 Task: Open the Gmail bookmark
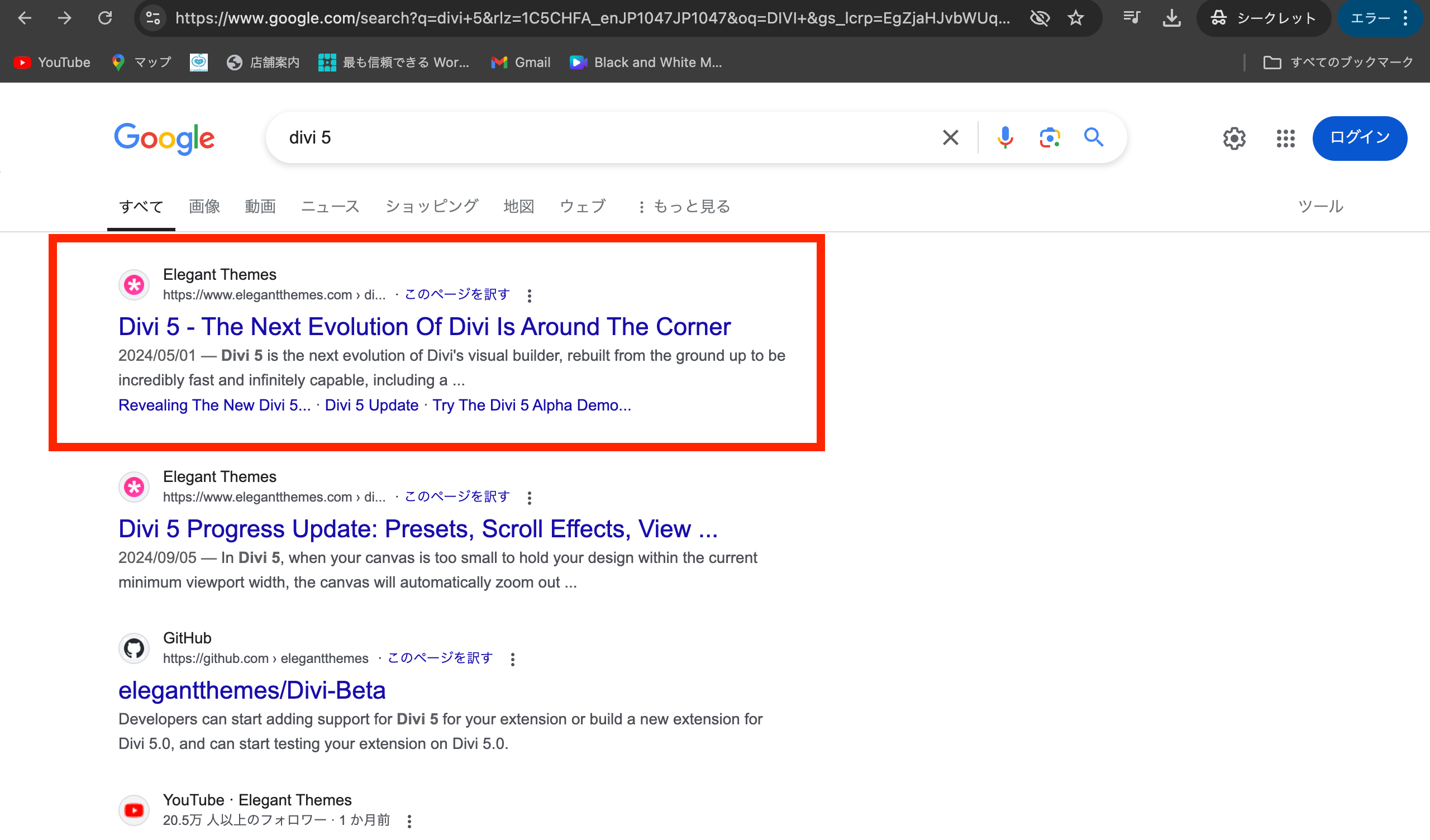coord(521,63)
